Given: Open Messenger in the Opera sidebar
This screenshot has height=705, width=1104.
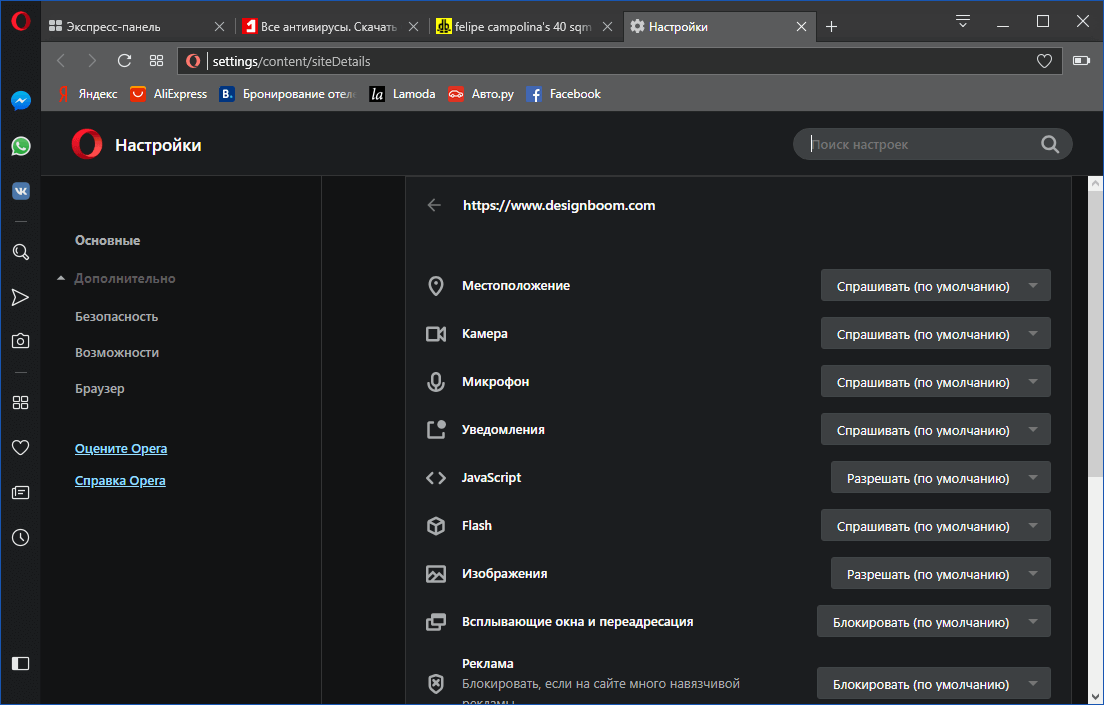Looking at the screenshot, I should (20, 101).
